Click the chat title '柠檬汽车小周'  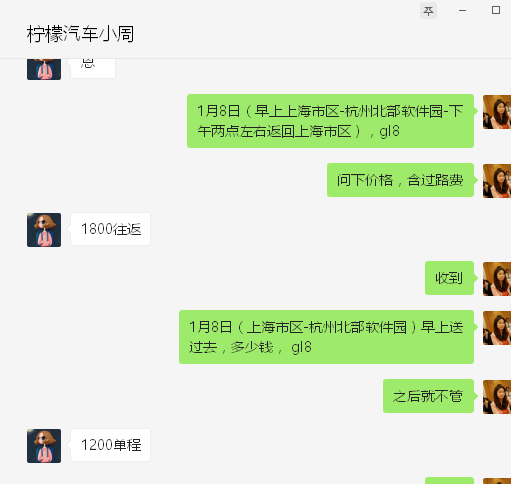[80, 34]
